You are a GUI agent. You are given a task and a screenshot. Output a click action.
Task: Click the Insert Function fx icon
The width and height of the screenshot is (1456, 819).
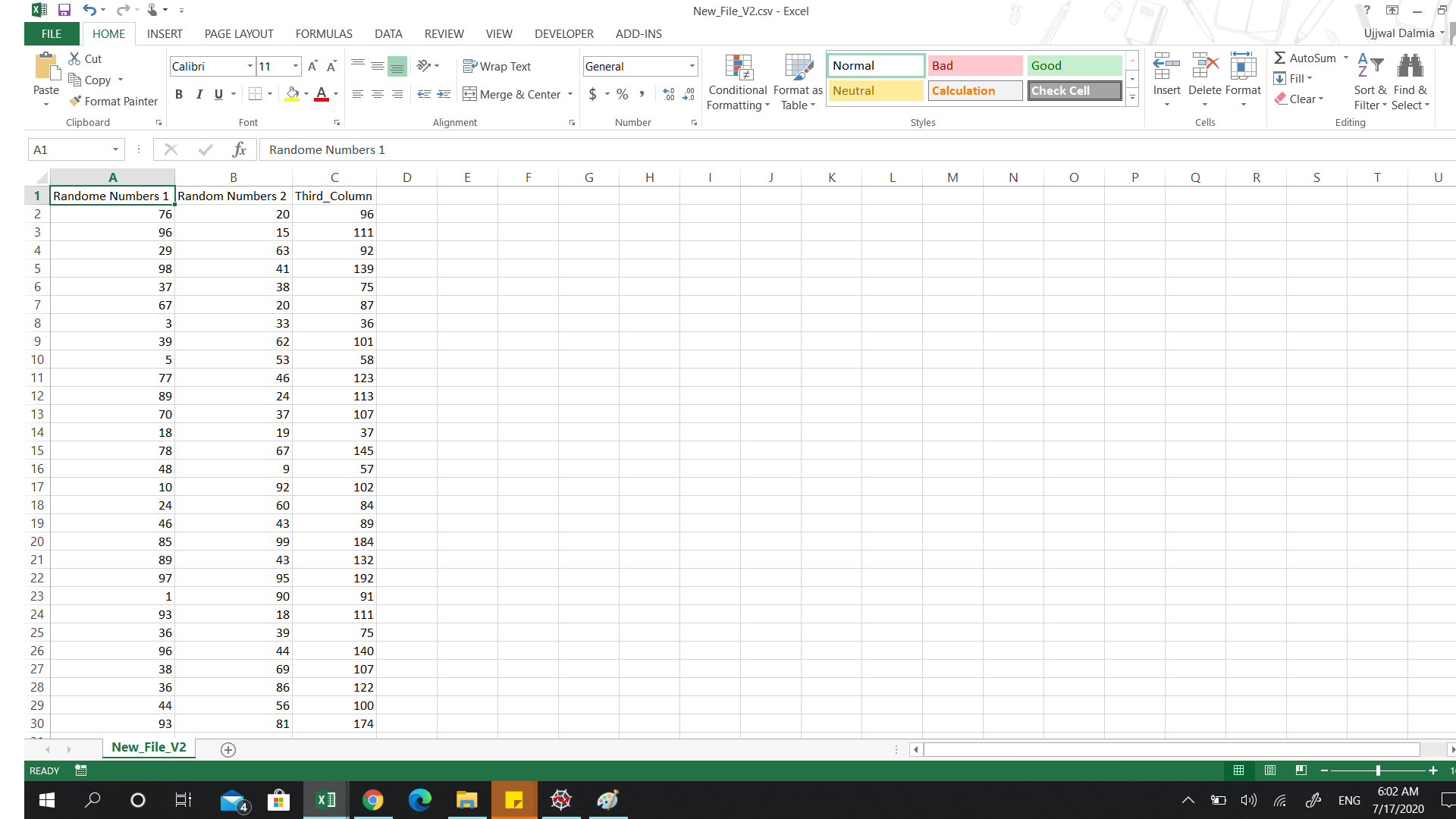click(x=240, y=149)
